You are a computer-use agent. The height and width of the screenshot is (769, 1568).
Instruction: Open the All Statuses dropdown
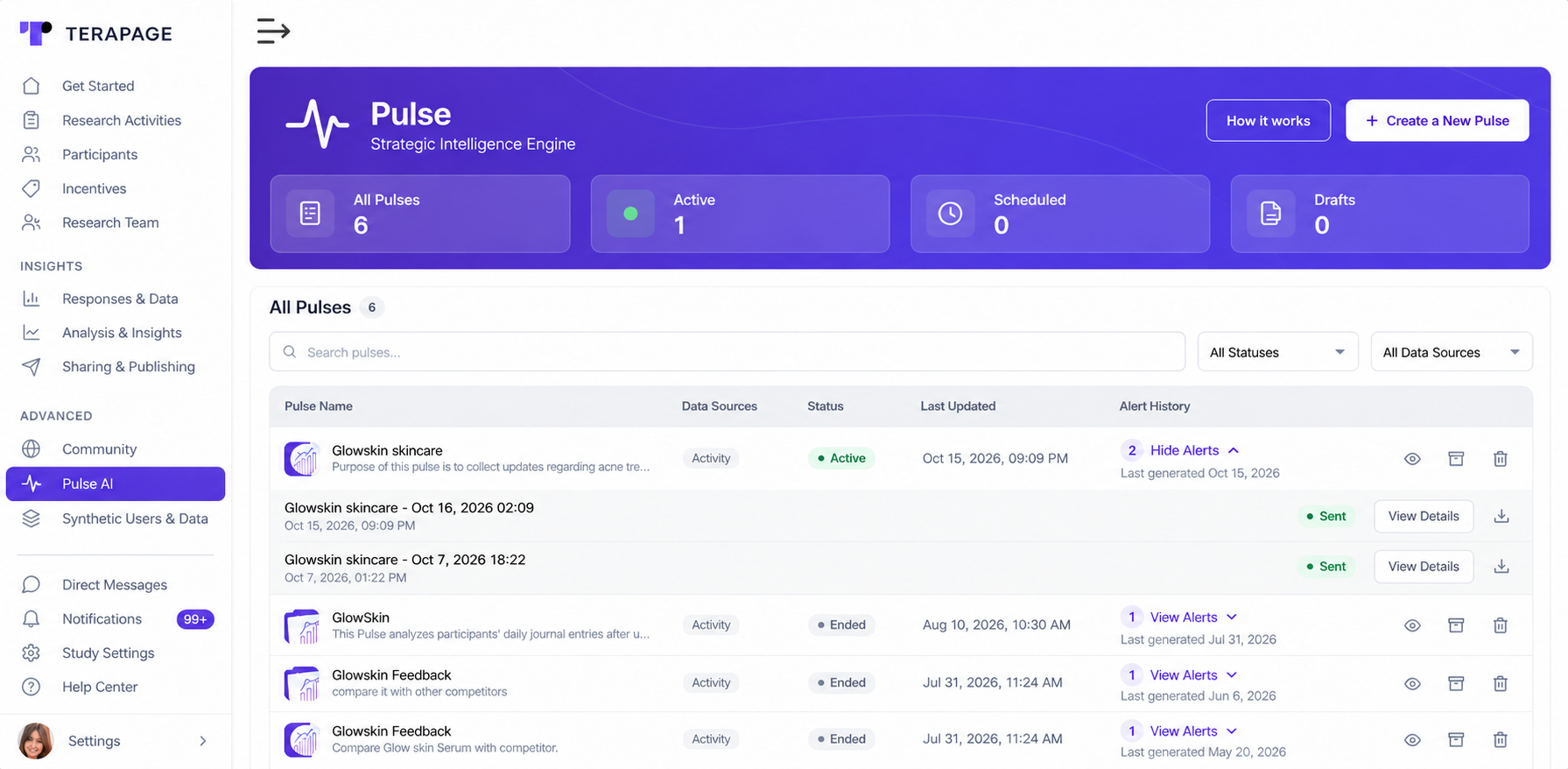[1277, 352]
